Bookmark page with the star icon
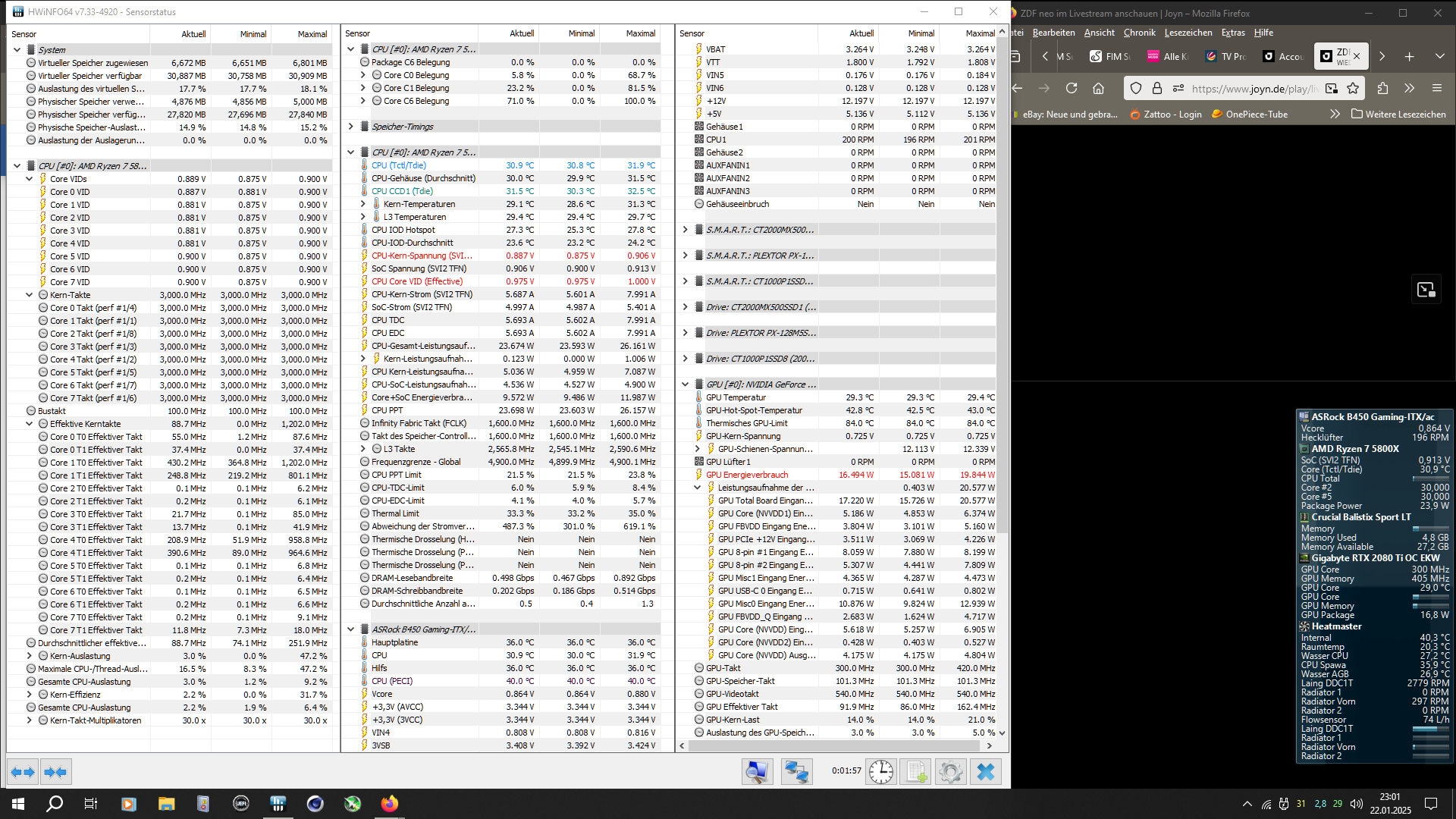 (x=1353, y=89)
